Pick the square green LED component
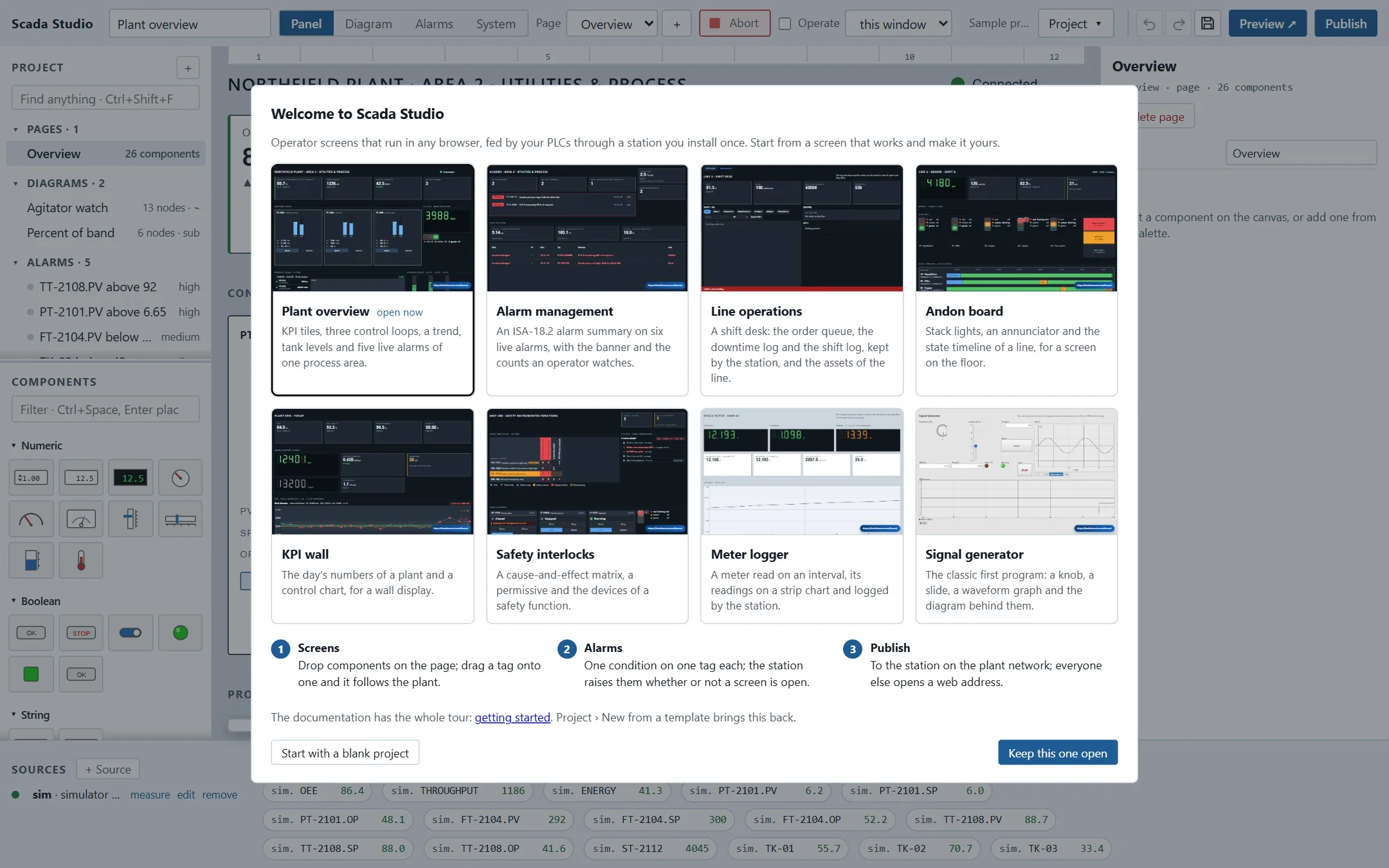Viewport: 1389px width, 868px height. click(x=31, y=674)
